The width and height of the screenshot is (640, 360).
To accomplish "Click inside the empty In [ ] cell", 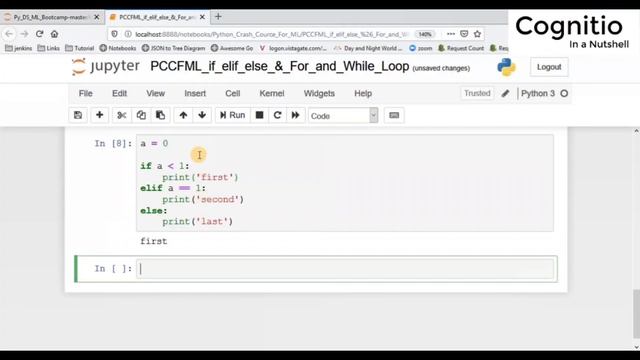I will tap(345, 269).
